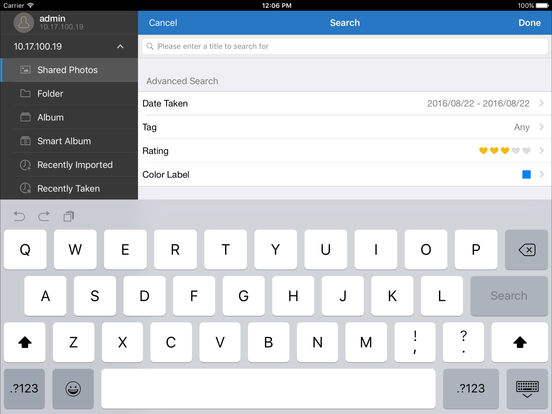Viewport: 552px width, 414px height.
Task: Click the undo arrow above keyboard
Action: pos(19,216)
